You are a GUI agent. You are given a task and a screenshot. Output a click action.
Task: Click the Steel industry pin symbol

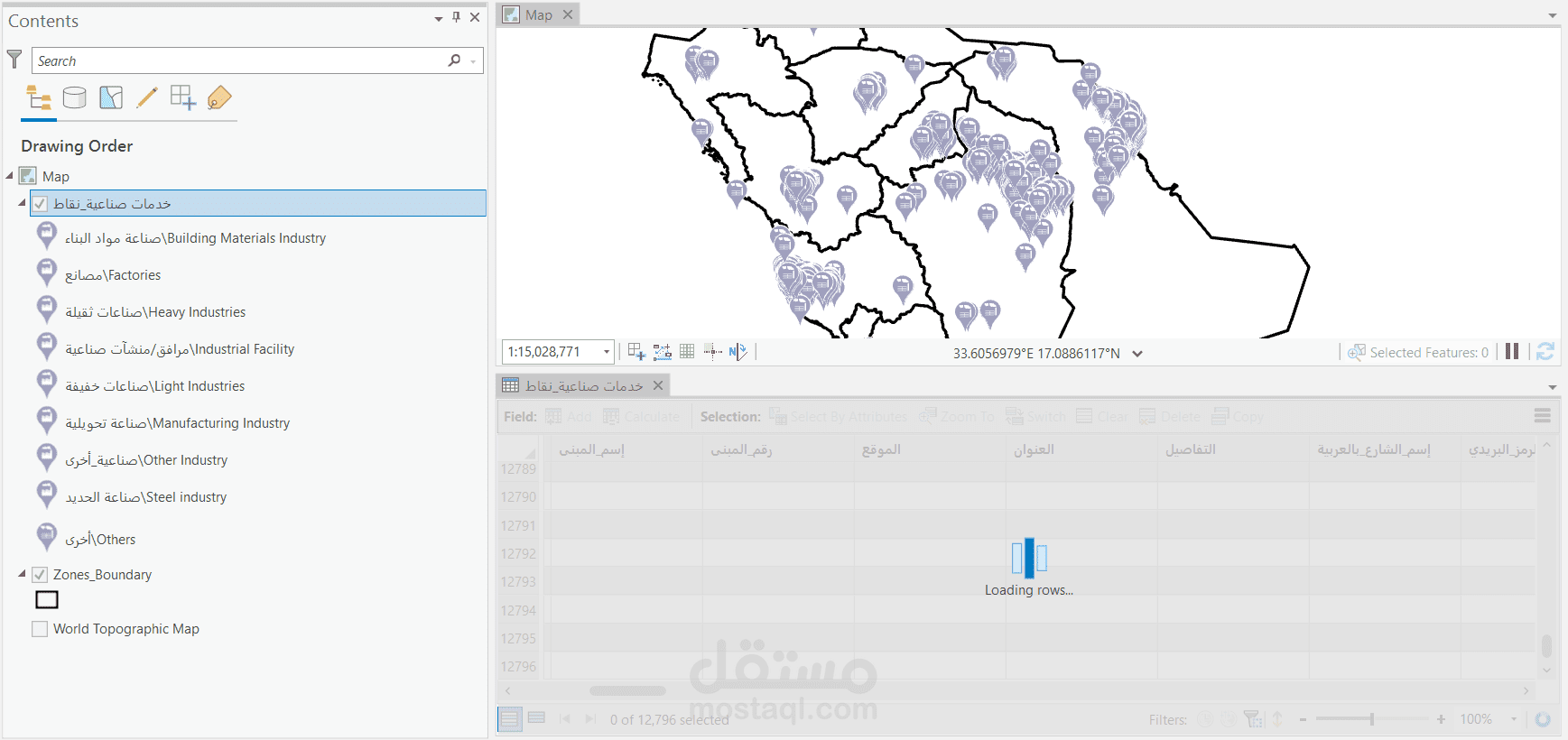click(x=47, y=495)
